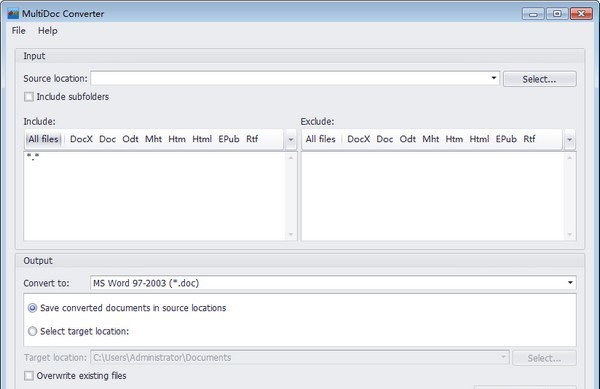Click the Include list scrollbar down arrow
Screen dimensions: 600x389
291,234
